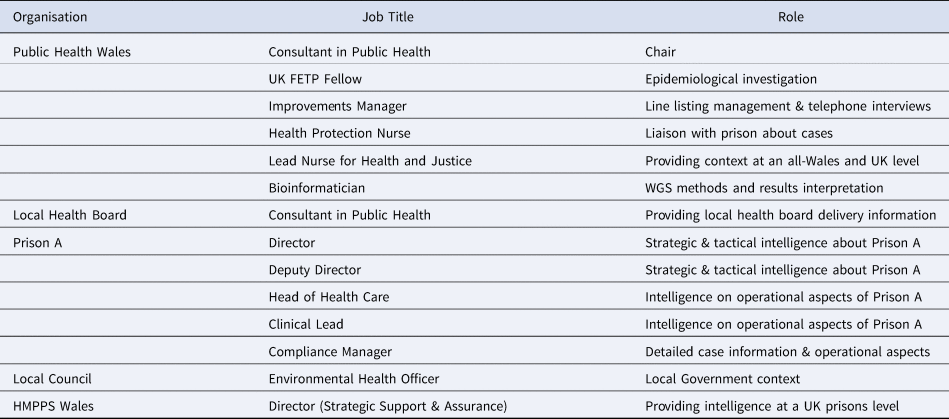Screen dimensions: 949x419
Task: Select the Head of Health Care cell
Action: pos(328,297)
